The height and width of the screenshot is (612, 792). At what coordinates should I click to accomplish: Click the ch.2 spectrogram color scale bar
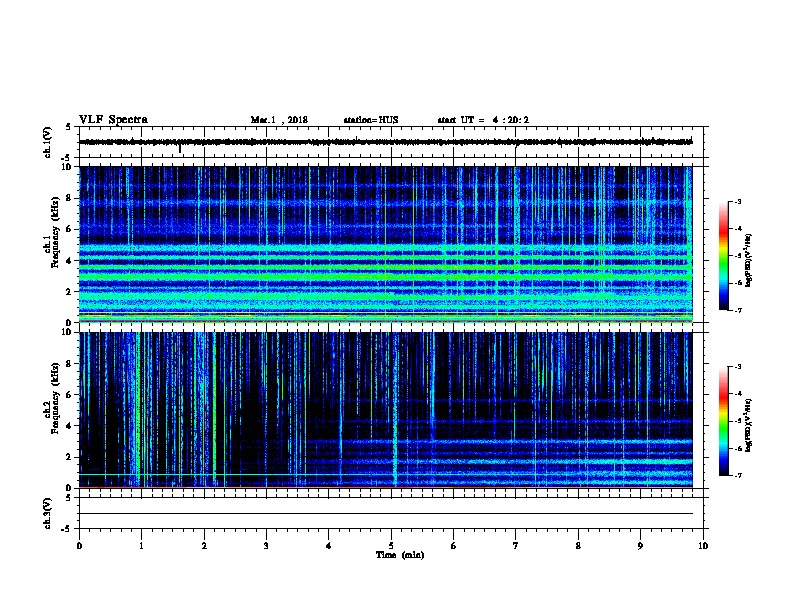tap(723, 421)
